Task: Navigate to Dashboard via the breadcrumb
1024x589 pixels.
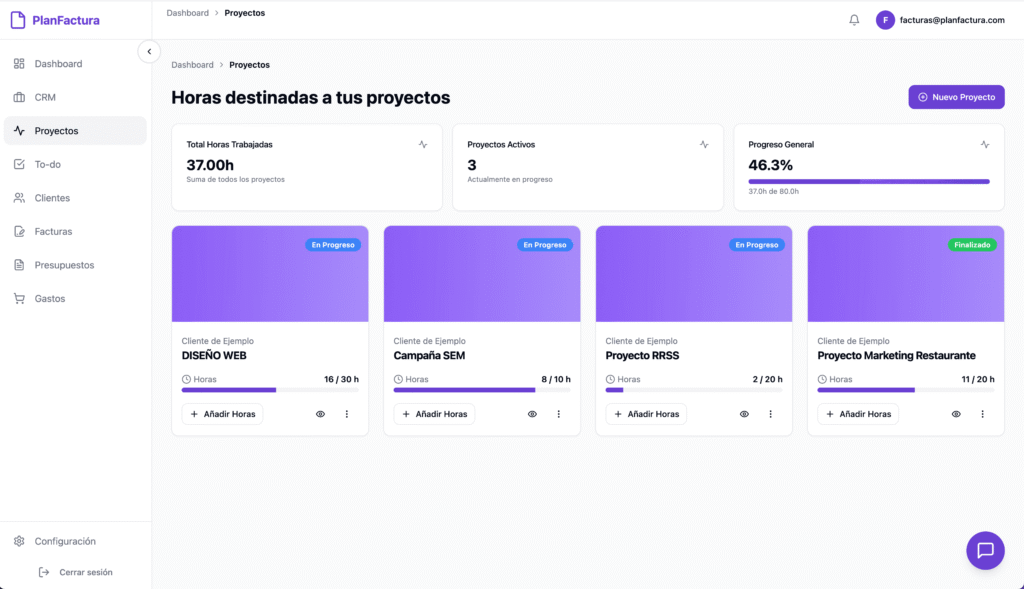Action: point(192,64)
